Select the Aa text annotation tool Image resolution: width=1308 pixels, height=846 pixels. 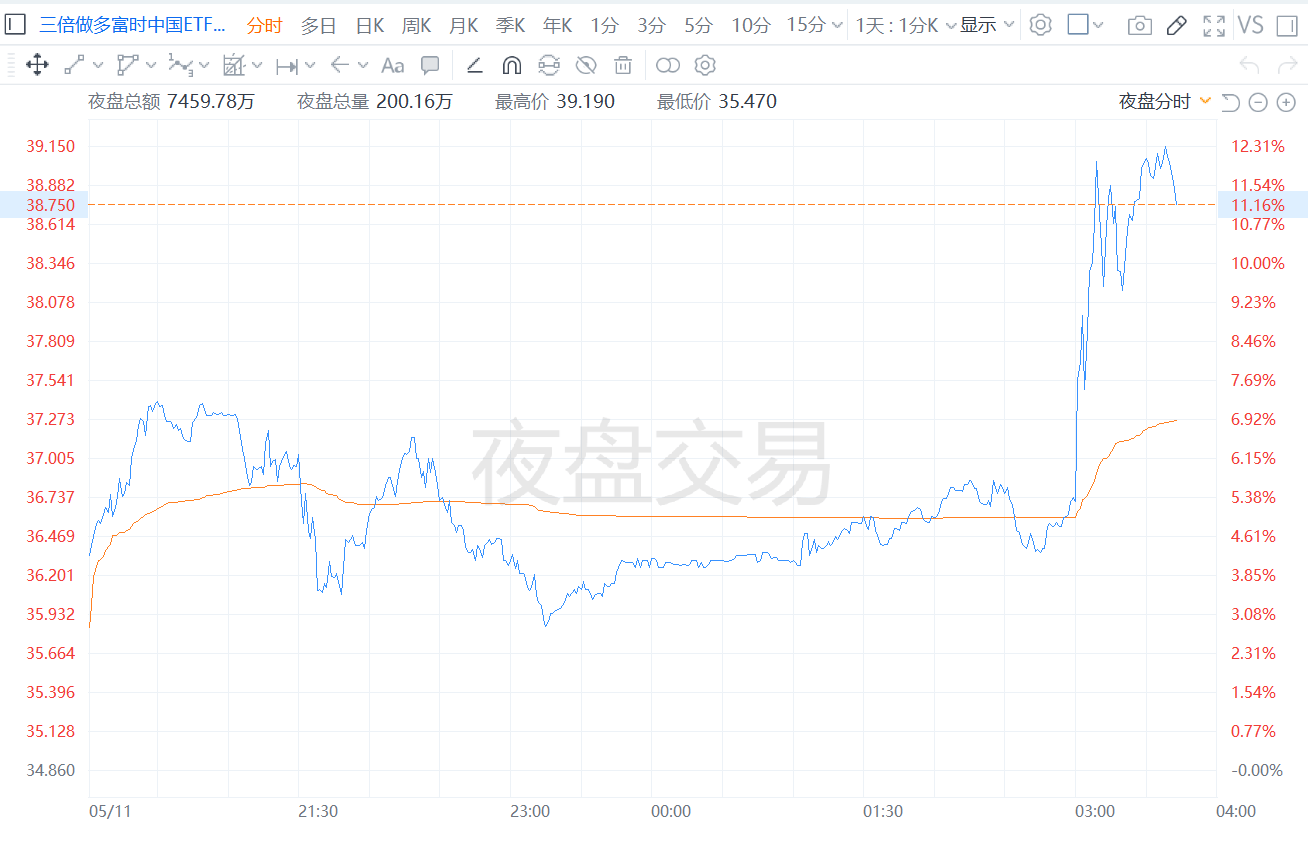click(x=392, y=65)
